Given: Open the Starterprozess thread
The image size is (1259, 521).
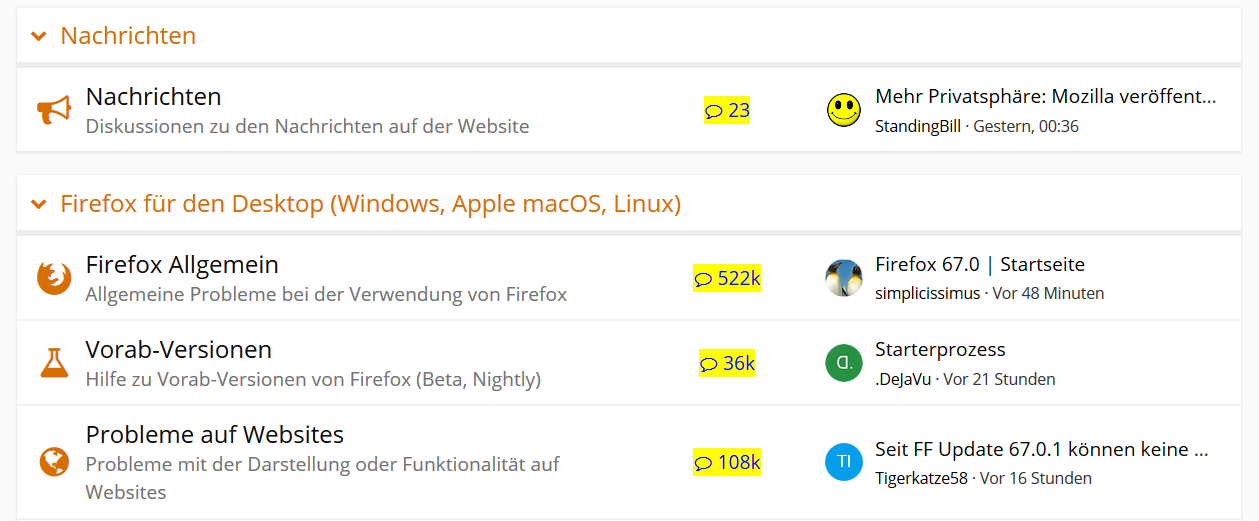Looking at the screenshot, I should click(x=940, y=350).
